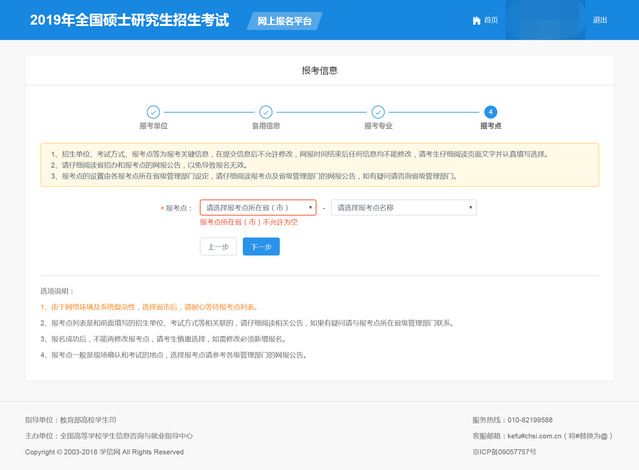Click the 首页 home icon in header

(475, 20)
